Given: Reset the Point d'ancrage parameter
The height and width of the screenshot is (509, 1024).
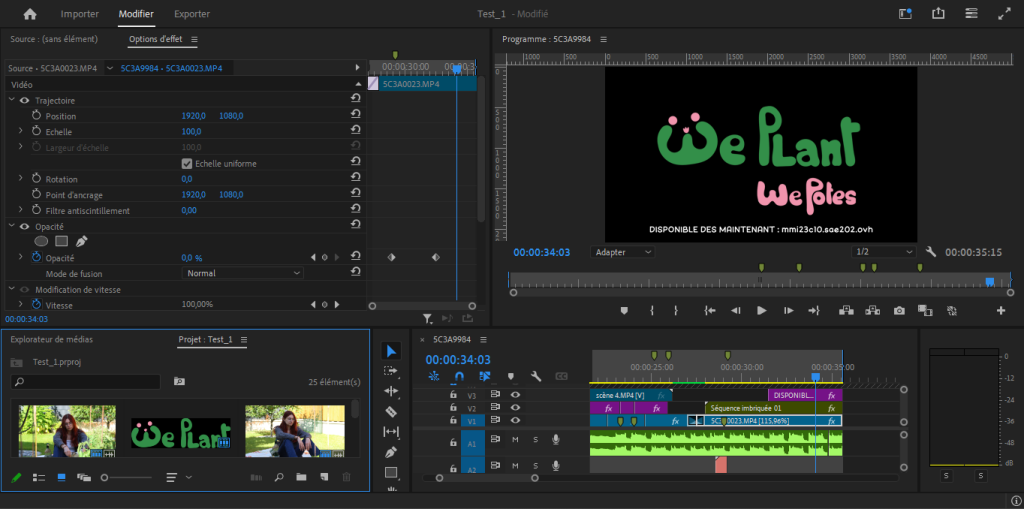Looking at the screenshot, I should click(x=356, y=194).
